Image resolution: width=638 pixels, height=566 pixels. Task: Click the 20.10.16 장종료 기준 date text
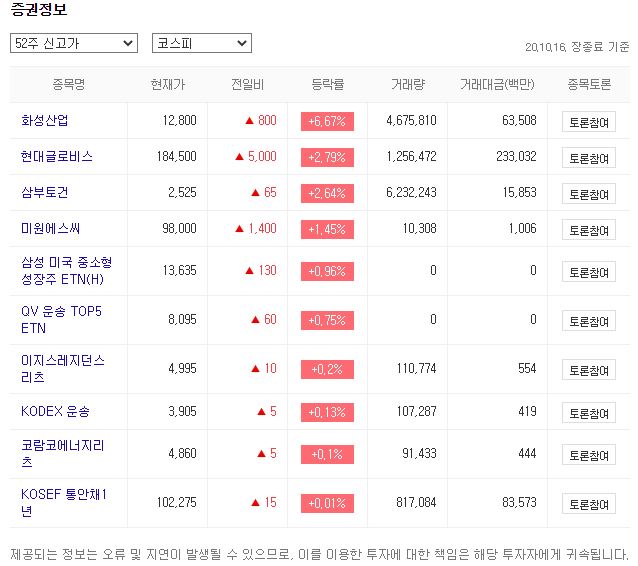tap(577, 47)
